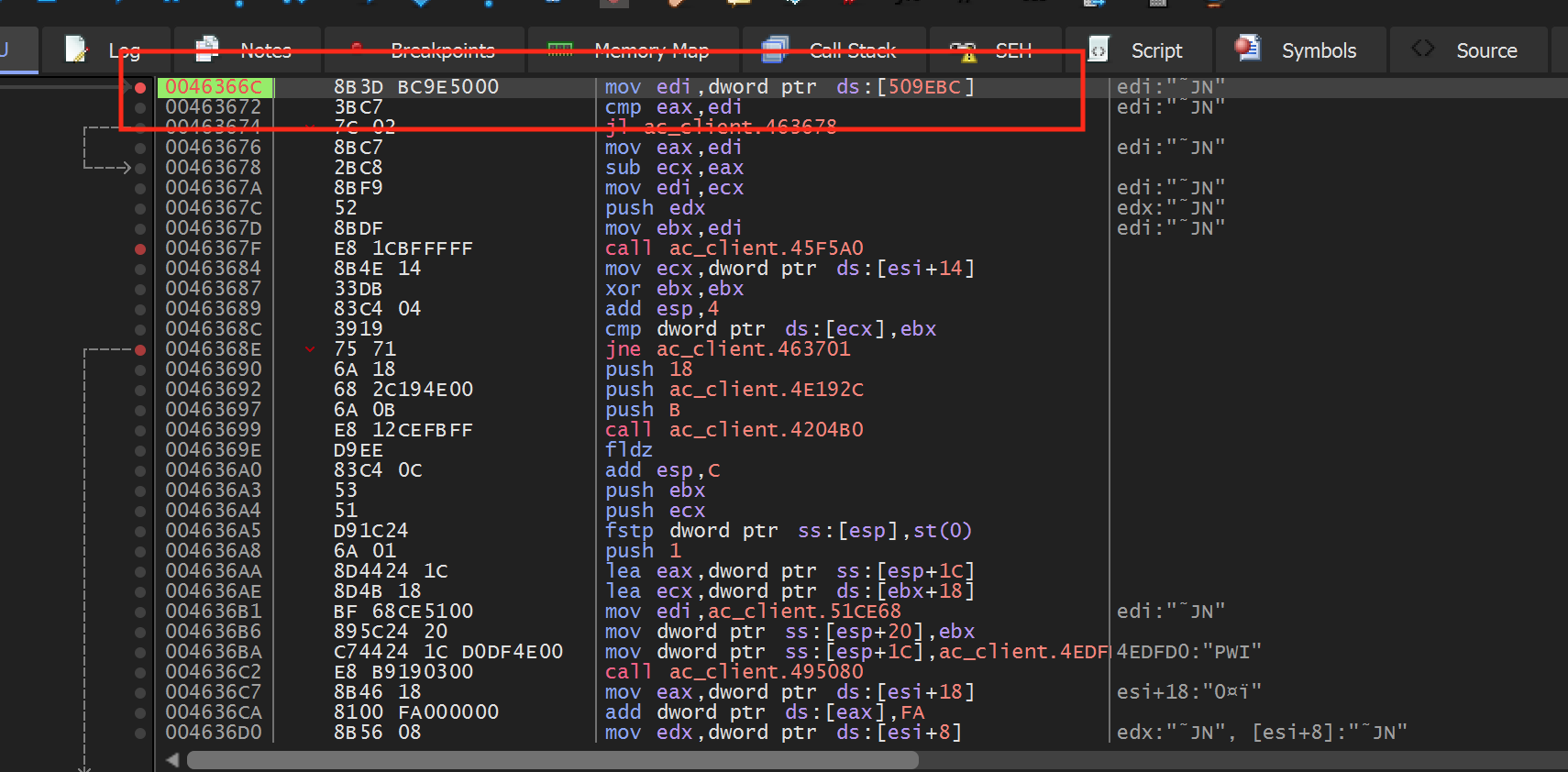Click bytes C74424 1C D0DF4E00
The width and height of the screenshot is (1568, 772).
448,652
